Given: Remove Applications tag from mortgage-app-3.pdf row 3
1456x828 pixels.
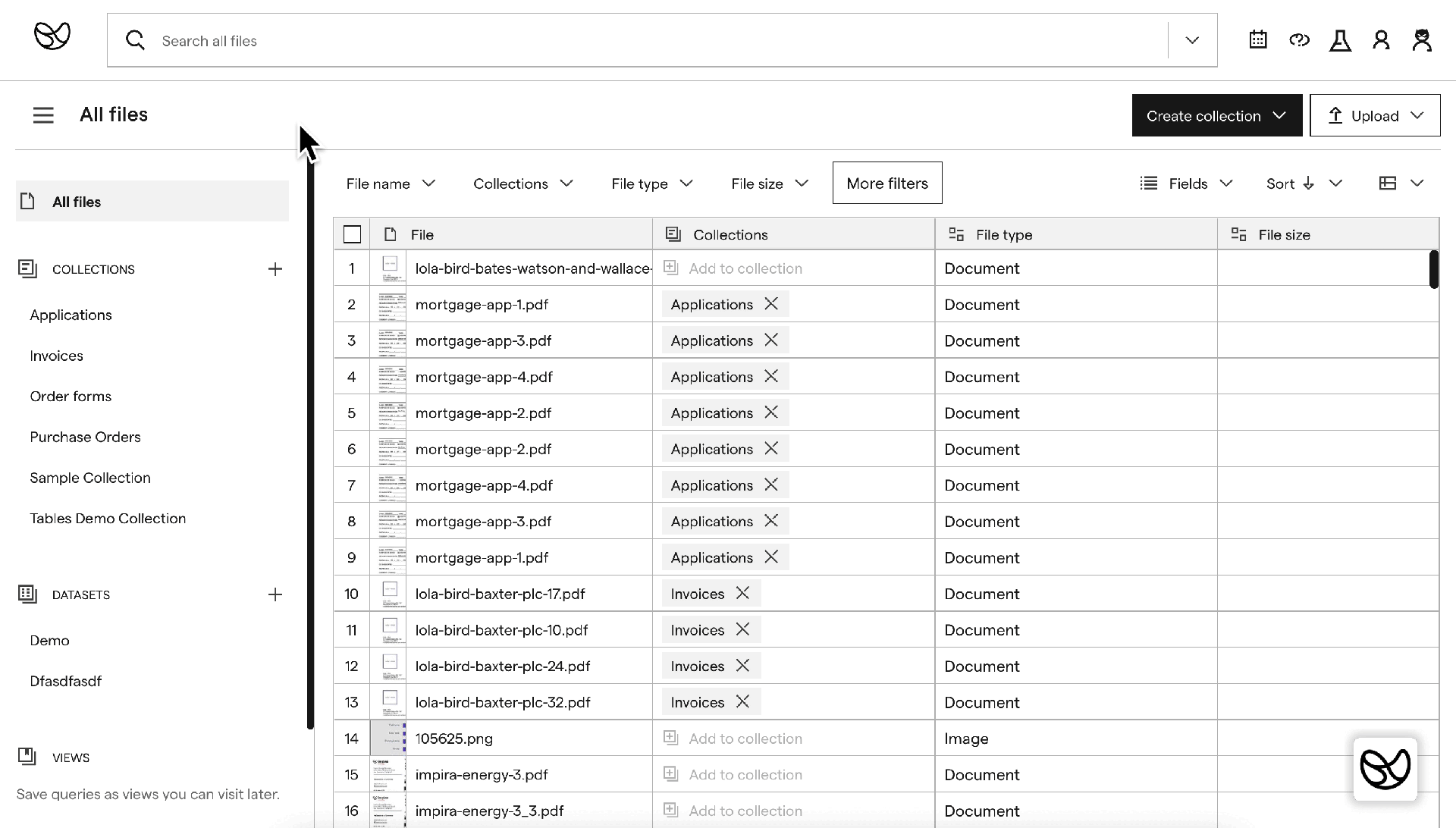Looking at the screenshot, I should pyautogui.click(x=771, y=340).
